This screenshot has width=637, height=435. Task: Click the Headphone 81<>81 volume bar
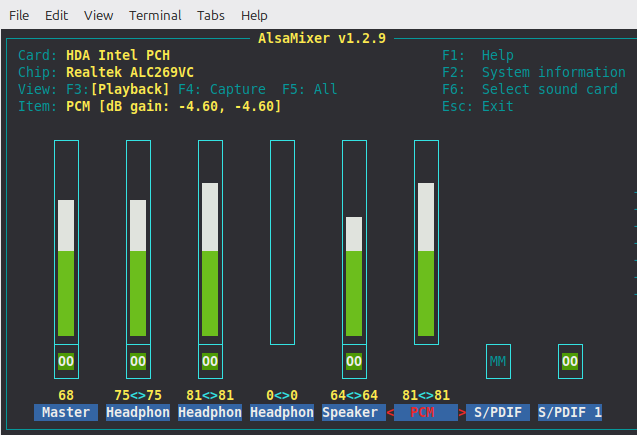210,242
